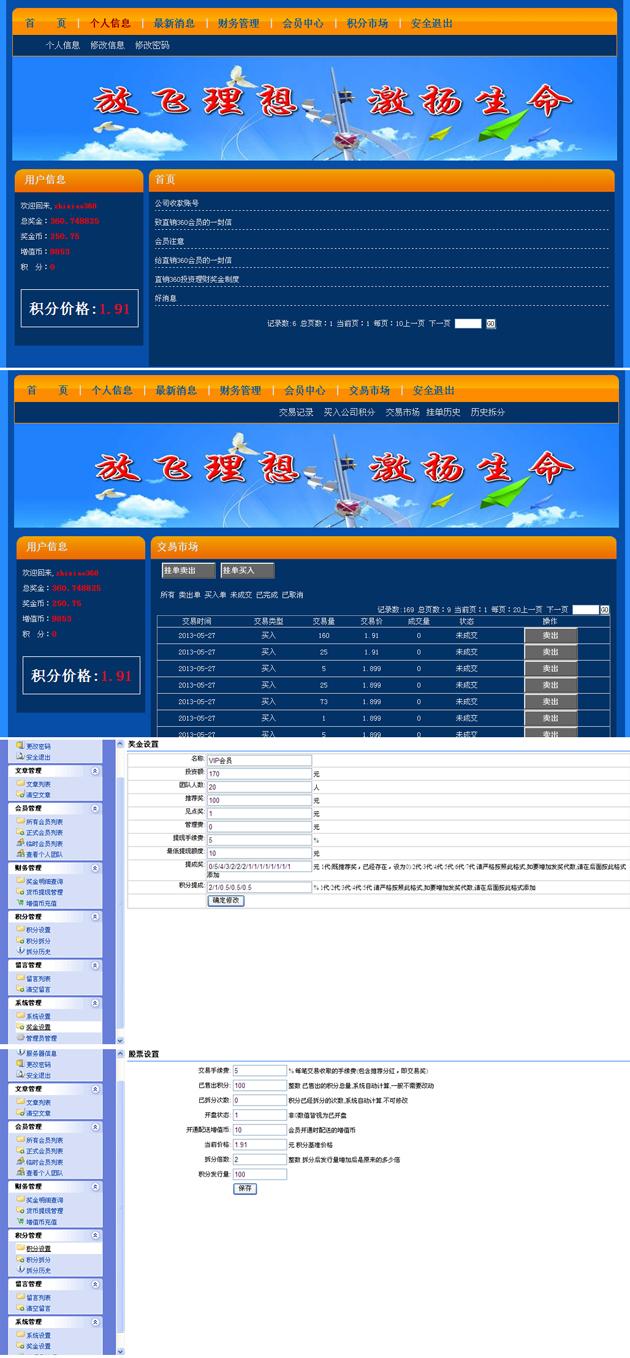Click 服务器信息 icon in the sidebar
This screenshot has height=1358, width=630.
click(x=20, y=1053)
